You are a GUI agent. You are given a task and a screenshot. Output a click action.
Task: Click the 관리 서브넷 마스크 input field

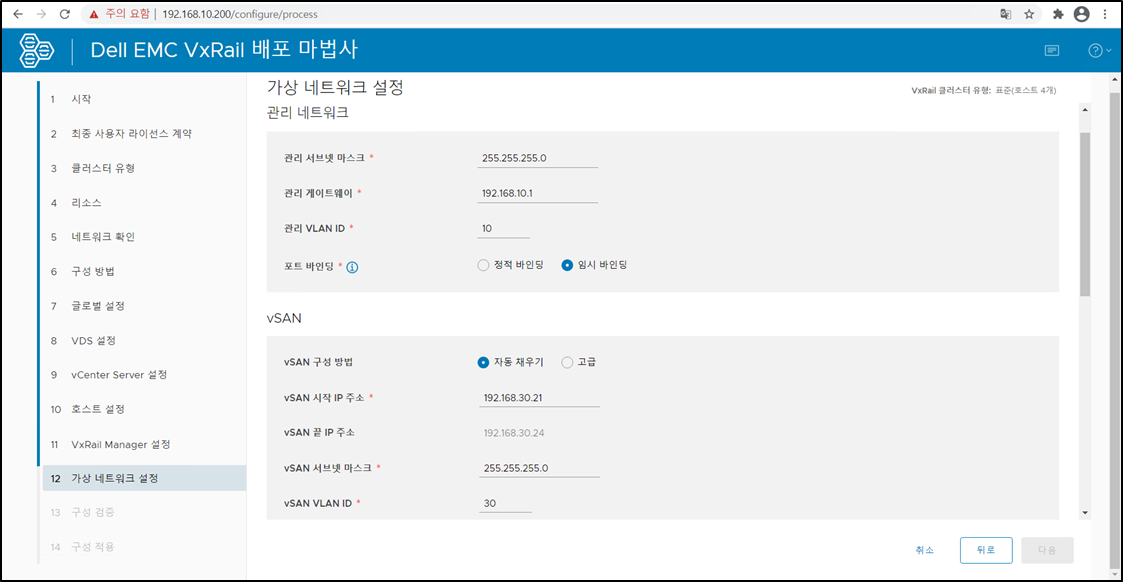click(x=537, y=158)
